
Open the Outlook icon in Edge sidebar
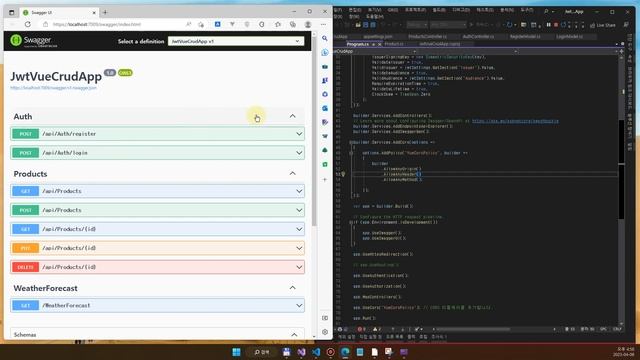[x=325, y=108]
